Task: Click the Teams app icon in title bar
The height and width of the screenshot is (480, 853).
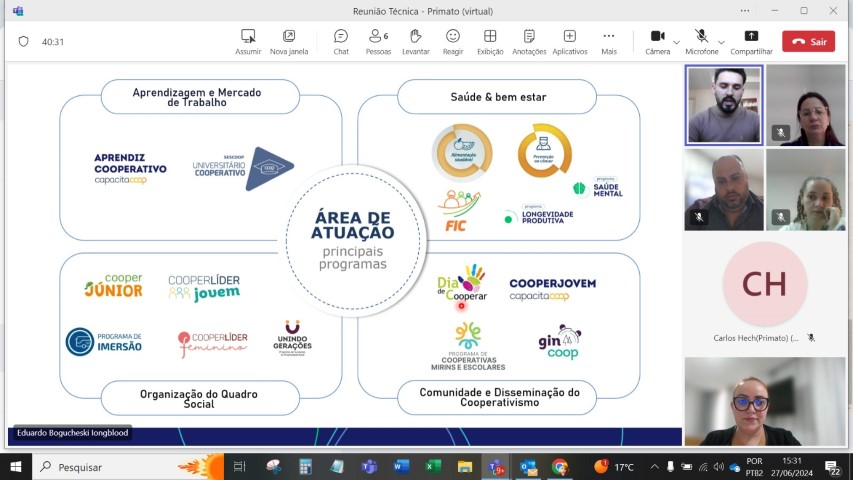Action: (x=18, y=11)
